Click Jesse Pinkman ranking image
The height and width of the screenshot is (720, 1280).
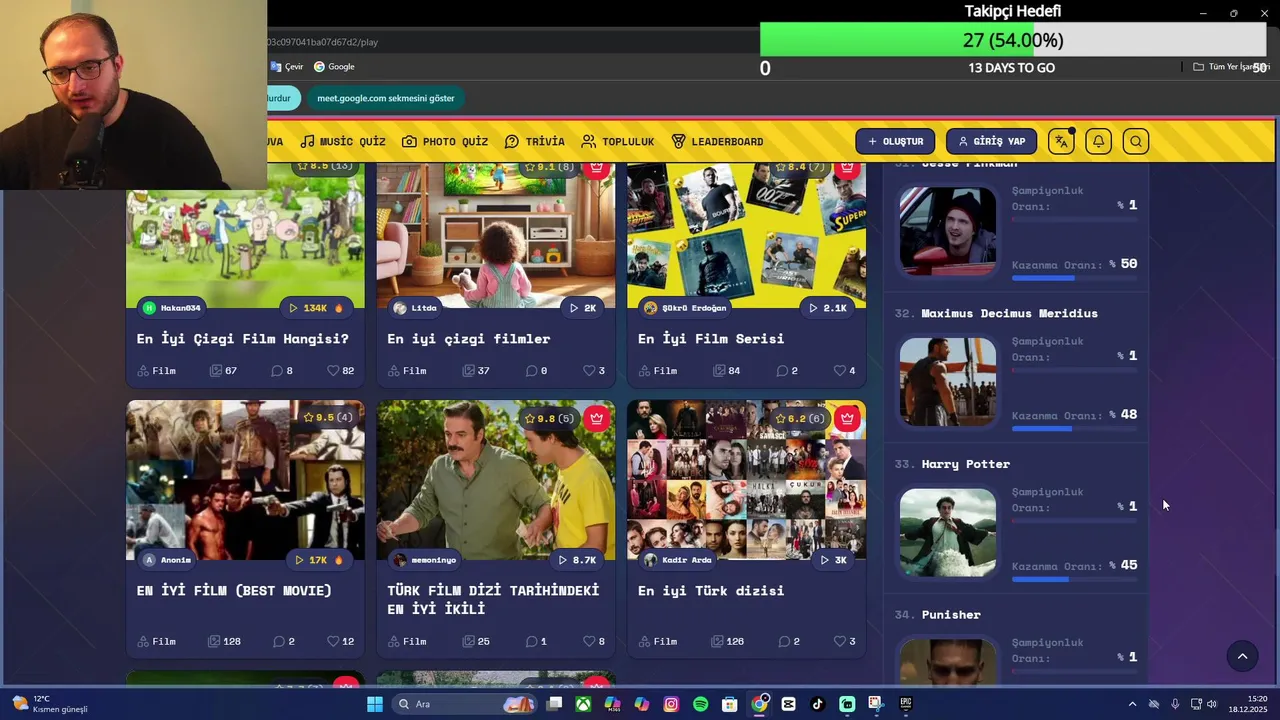coord(948,231)
